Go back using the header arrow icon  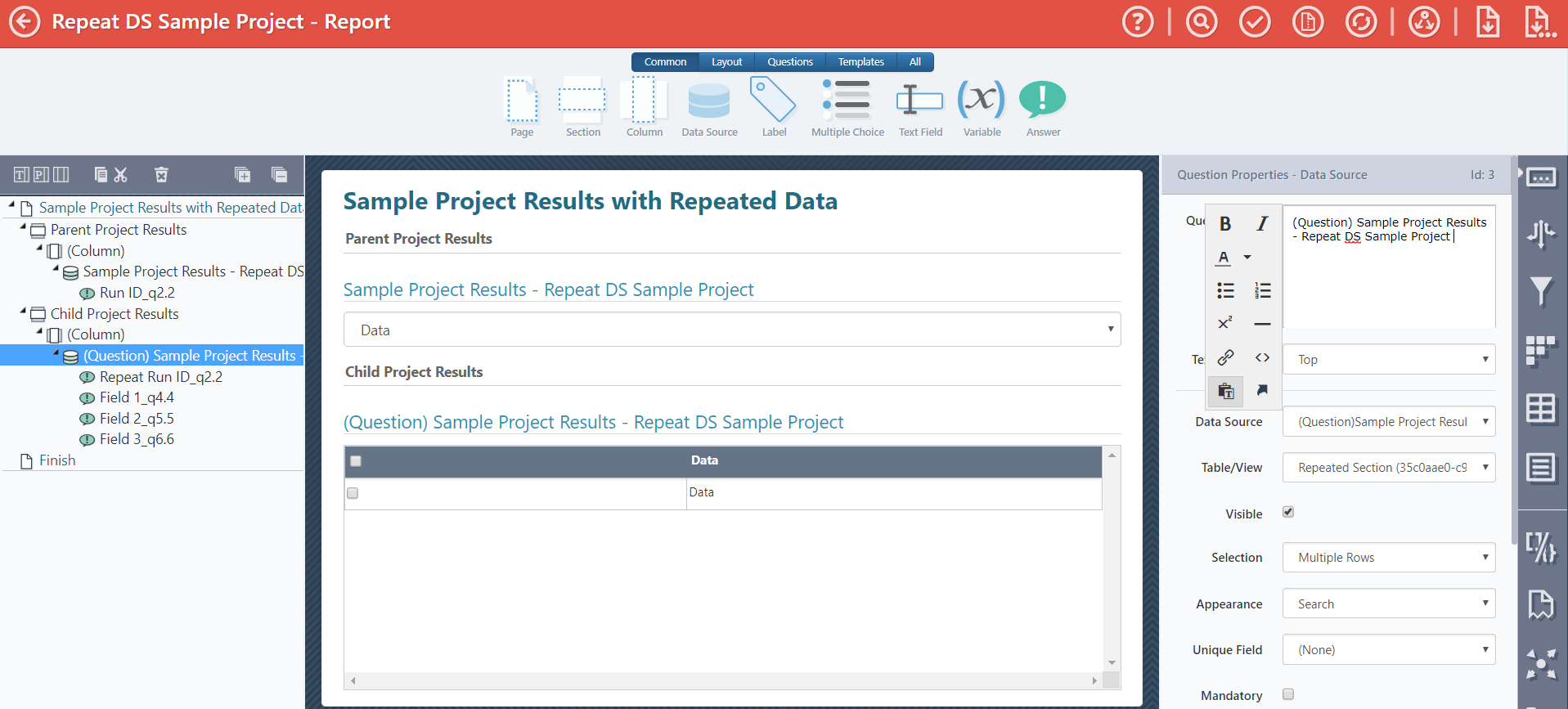[25, 22]
